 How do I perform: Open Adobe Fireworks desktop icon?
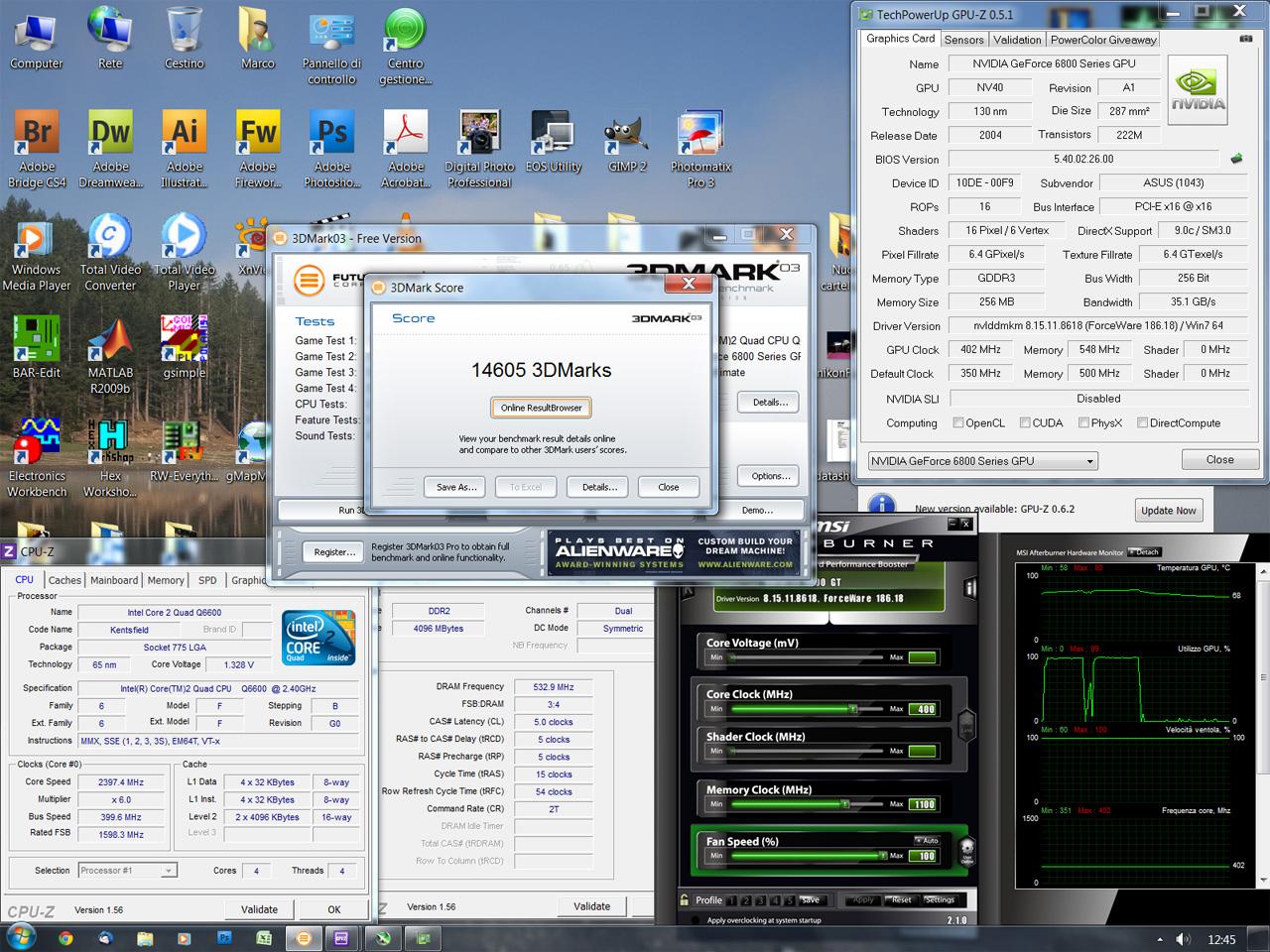pyautogui.click(x=258, y=148)
